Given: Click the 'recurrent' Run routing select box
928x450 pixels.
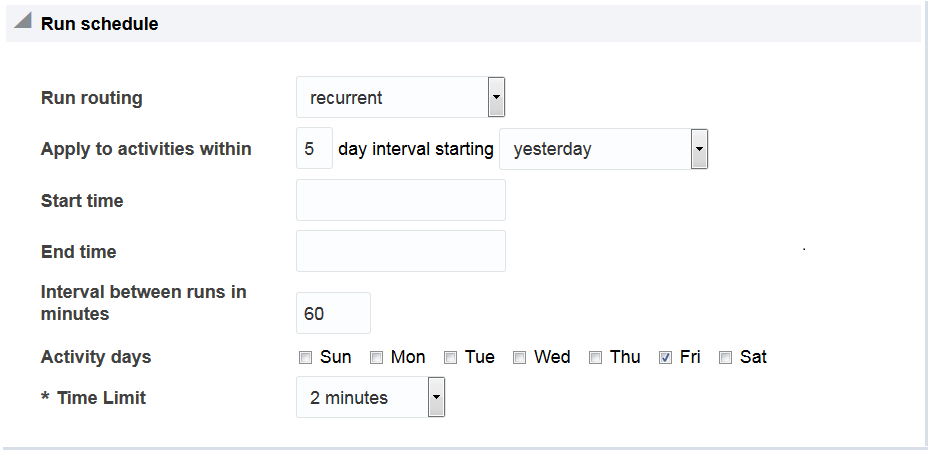Looking at the screenshot, I should pos(391,98).
